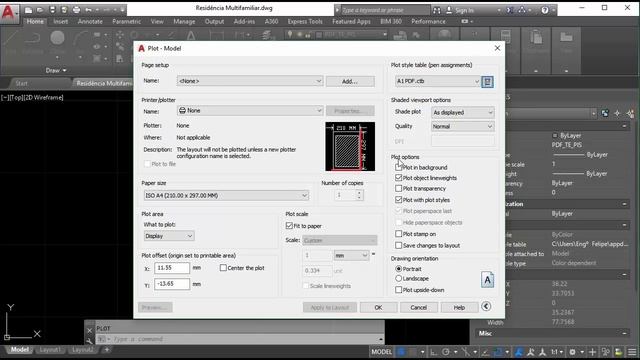Viewport: 640px width, 360px height.
Task: Click the New drawing icon in quick access toolbar
Action: (x=28, y=10)
